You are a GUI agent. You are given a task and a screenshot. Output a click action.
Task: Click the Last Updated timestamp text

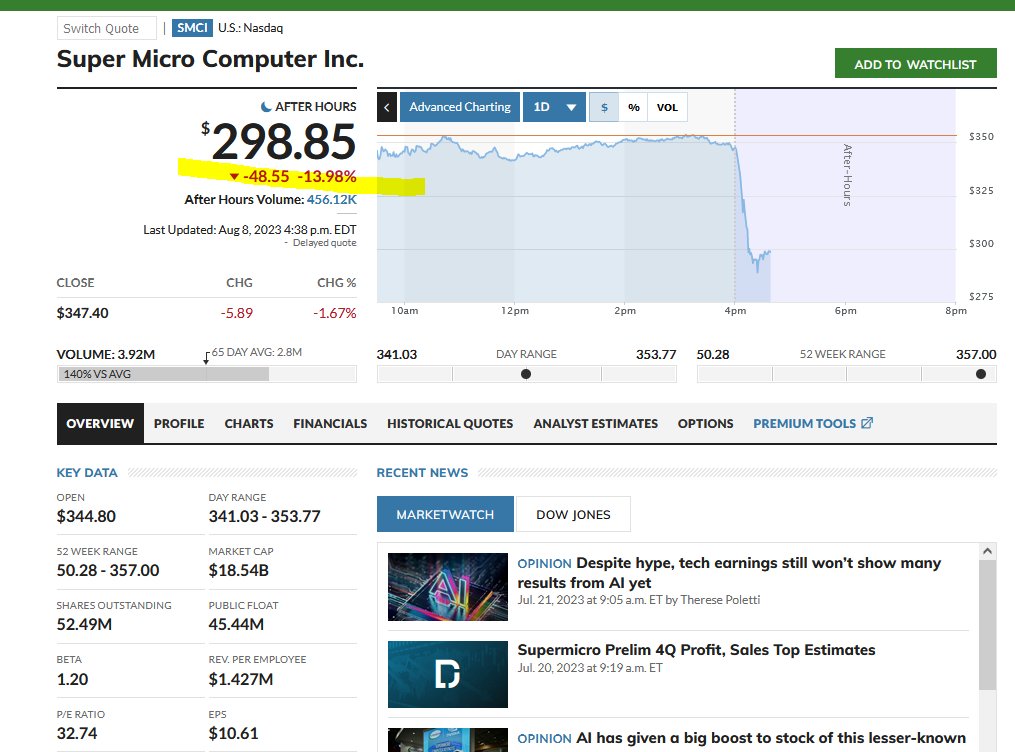(x=249, y=230)
